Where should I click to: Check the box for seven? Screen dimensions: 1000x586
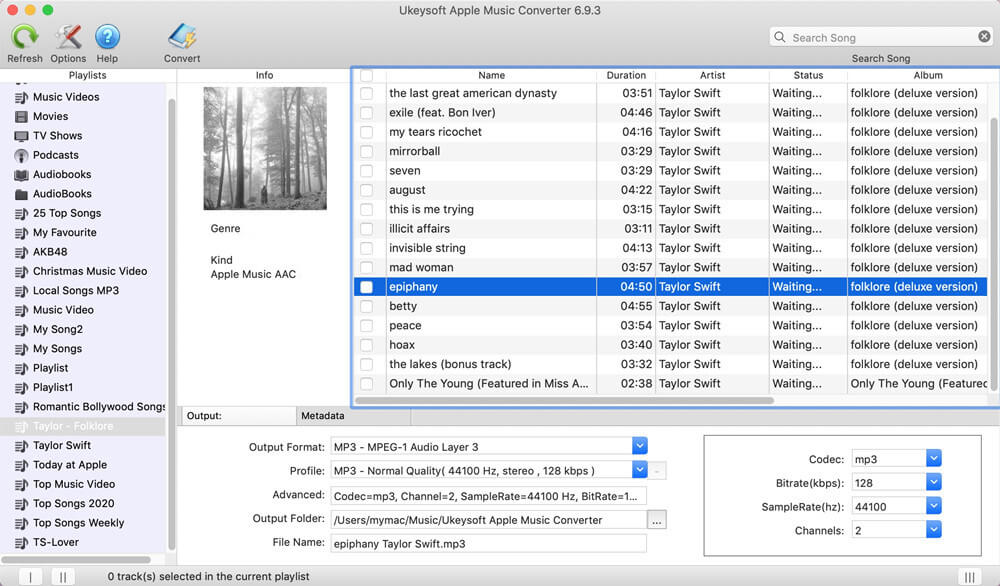tap(366, 171)
